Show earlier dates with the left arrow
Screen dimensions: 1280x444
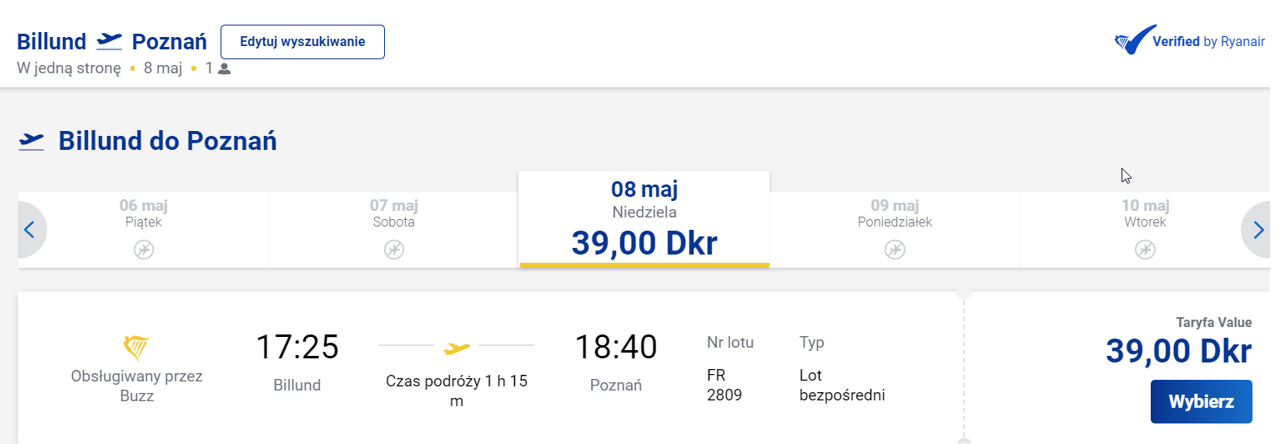point(30,230)
